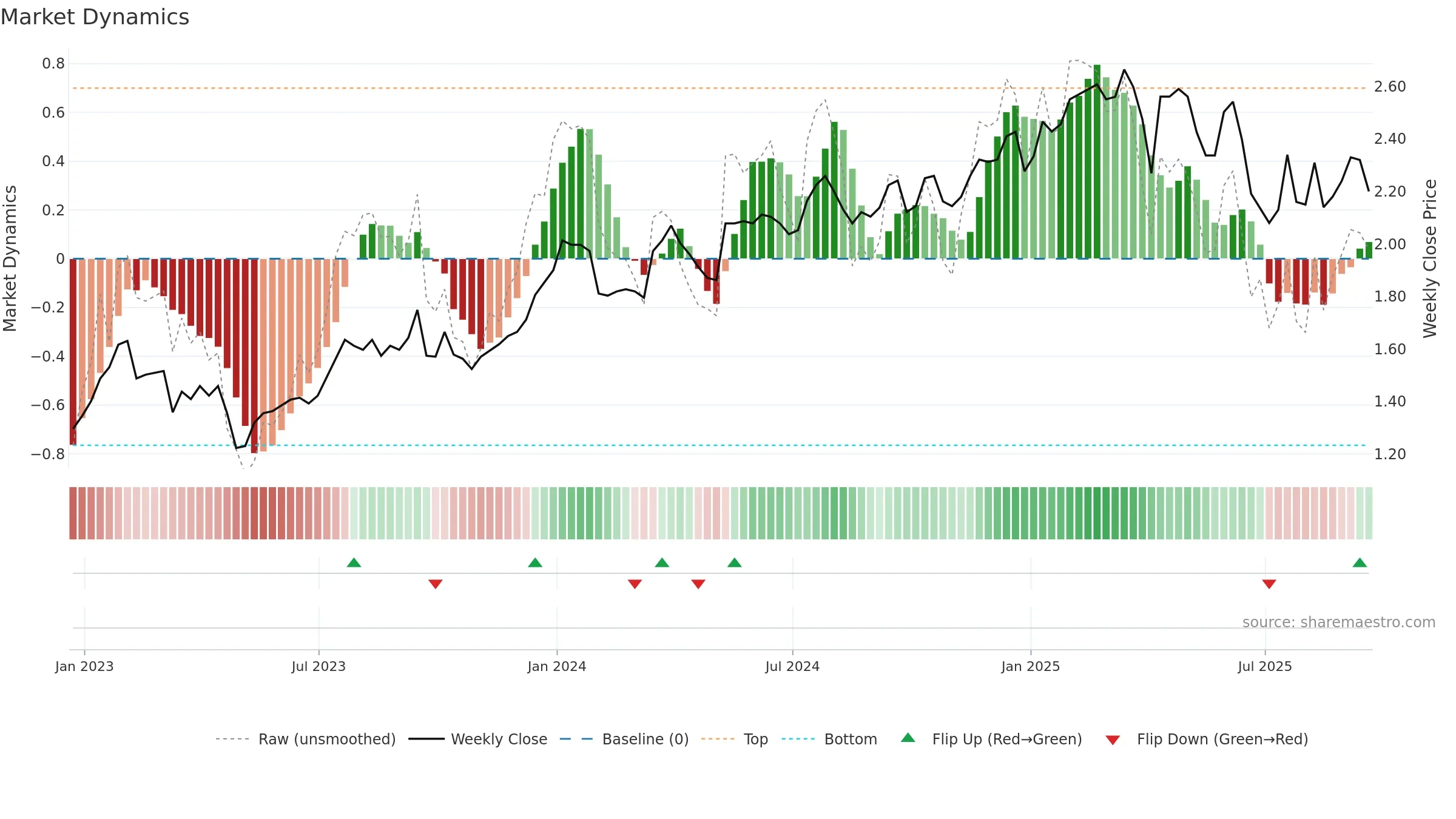Select the Flip Up marker just before Jan 2024
Viewport: 1456px width, 819px height.
pyautogui.click(x=535, y=562)
